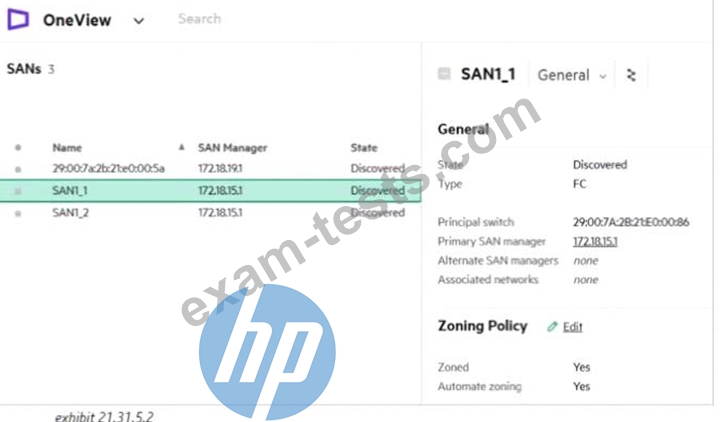The height and width of the screenshot is (422, 720).
Task: Open the SAN1_1 activity panel icon
Action: point(631,75)
